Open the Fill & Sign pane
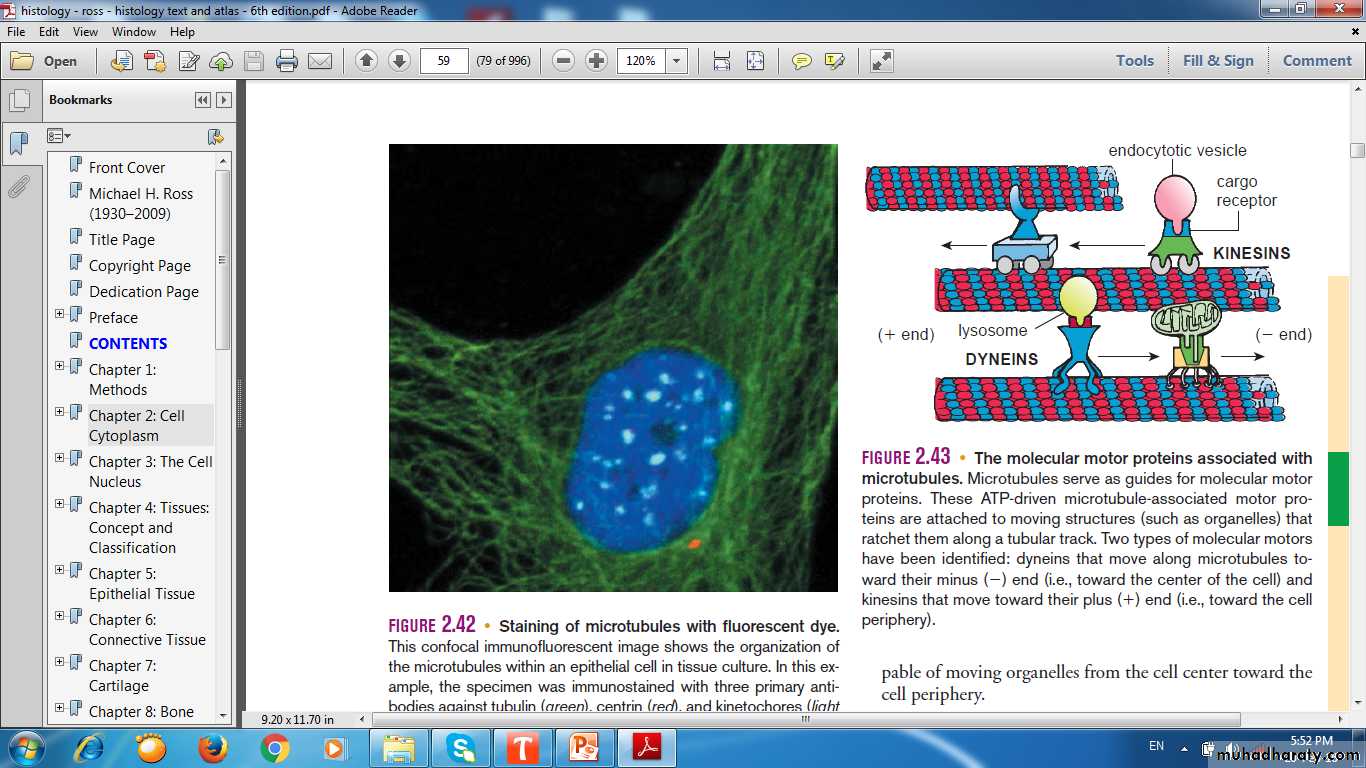Screen dimensions: 1366x768 click(x=1217, y=60)
